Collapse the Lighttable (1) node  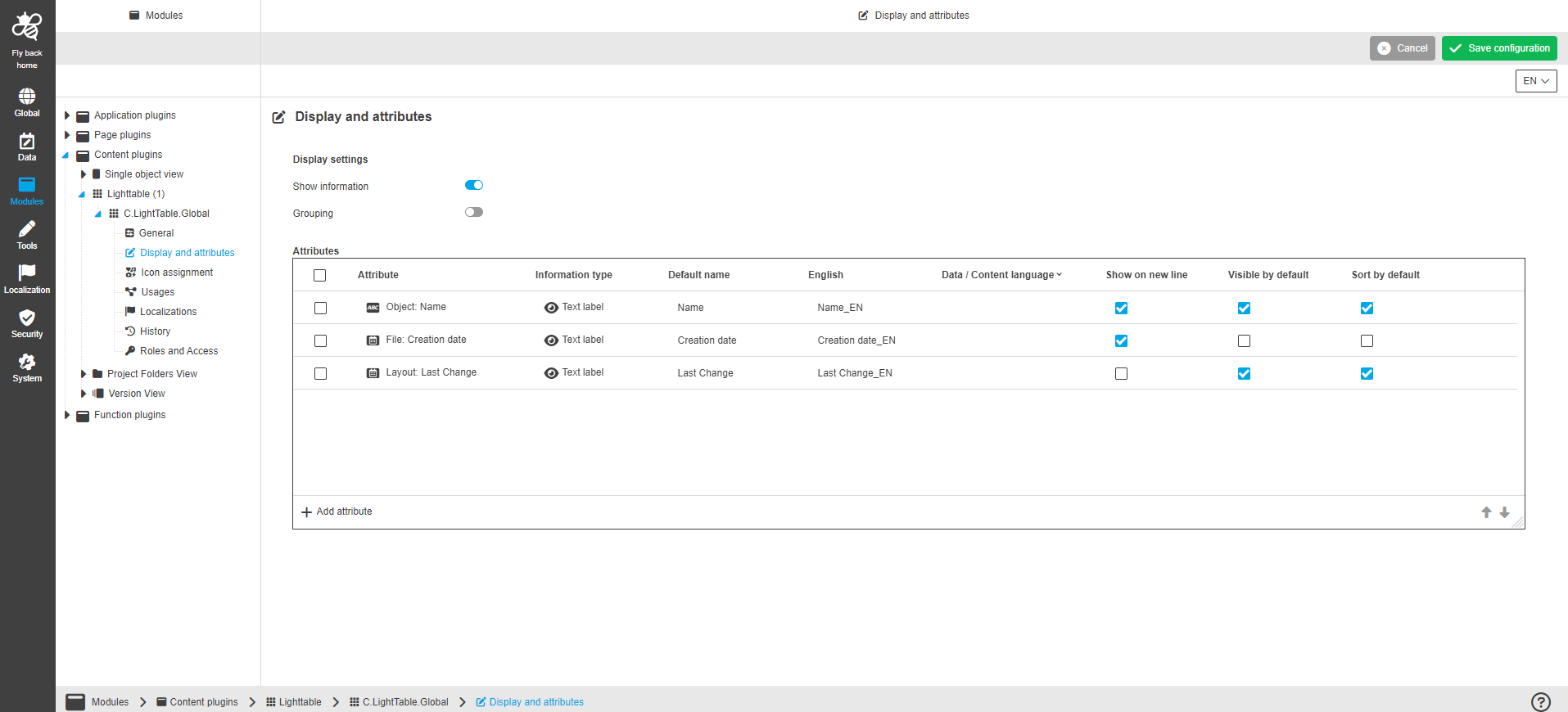click(x=82, y=194)
